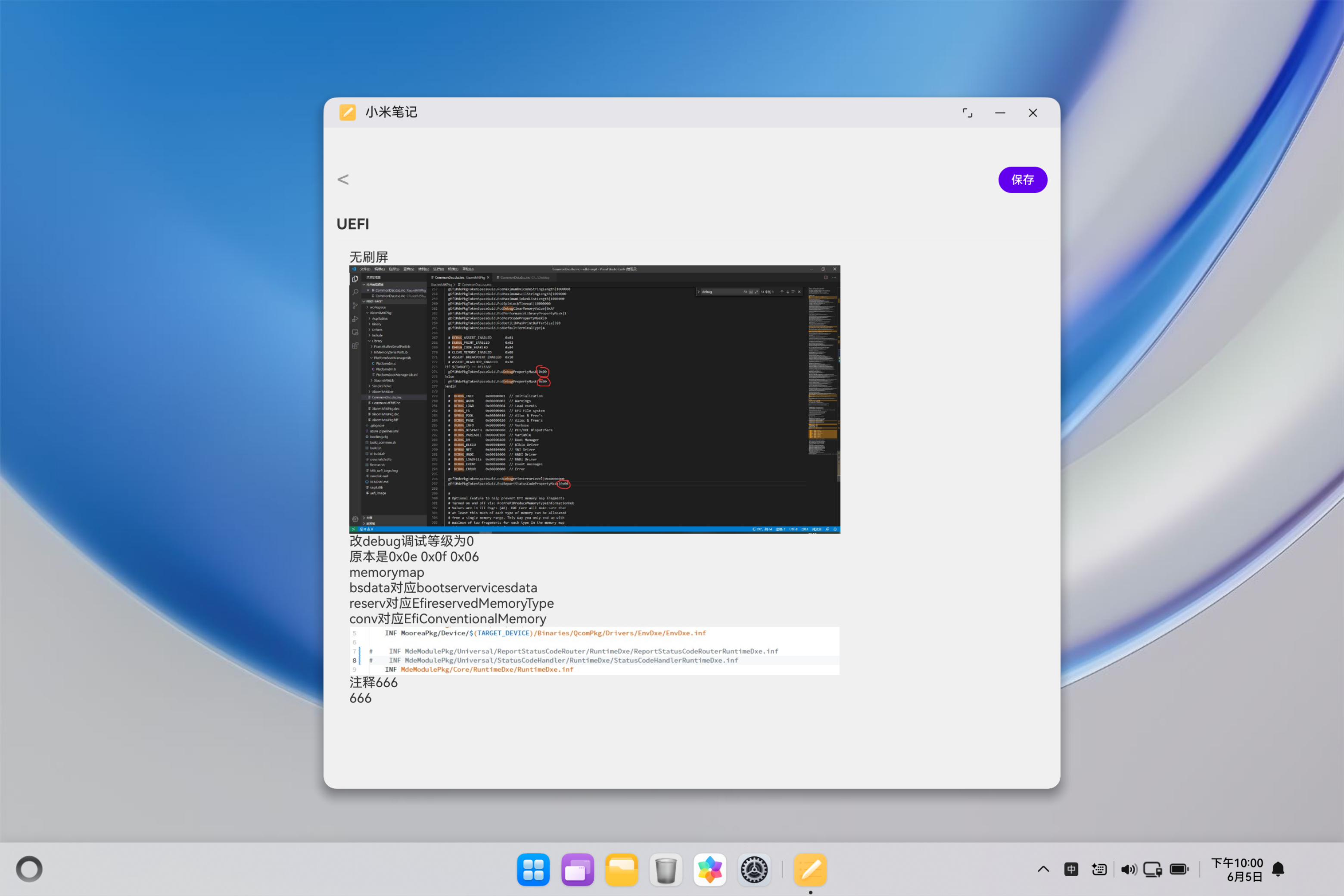
Task: Minimize the 小米笔记 window
Action: [x=999, y=112]
